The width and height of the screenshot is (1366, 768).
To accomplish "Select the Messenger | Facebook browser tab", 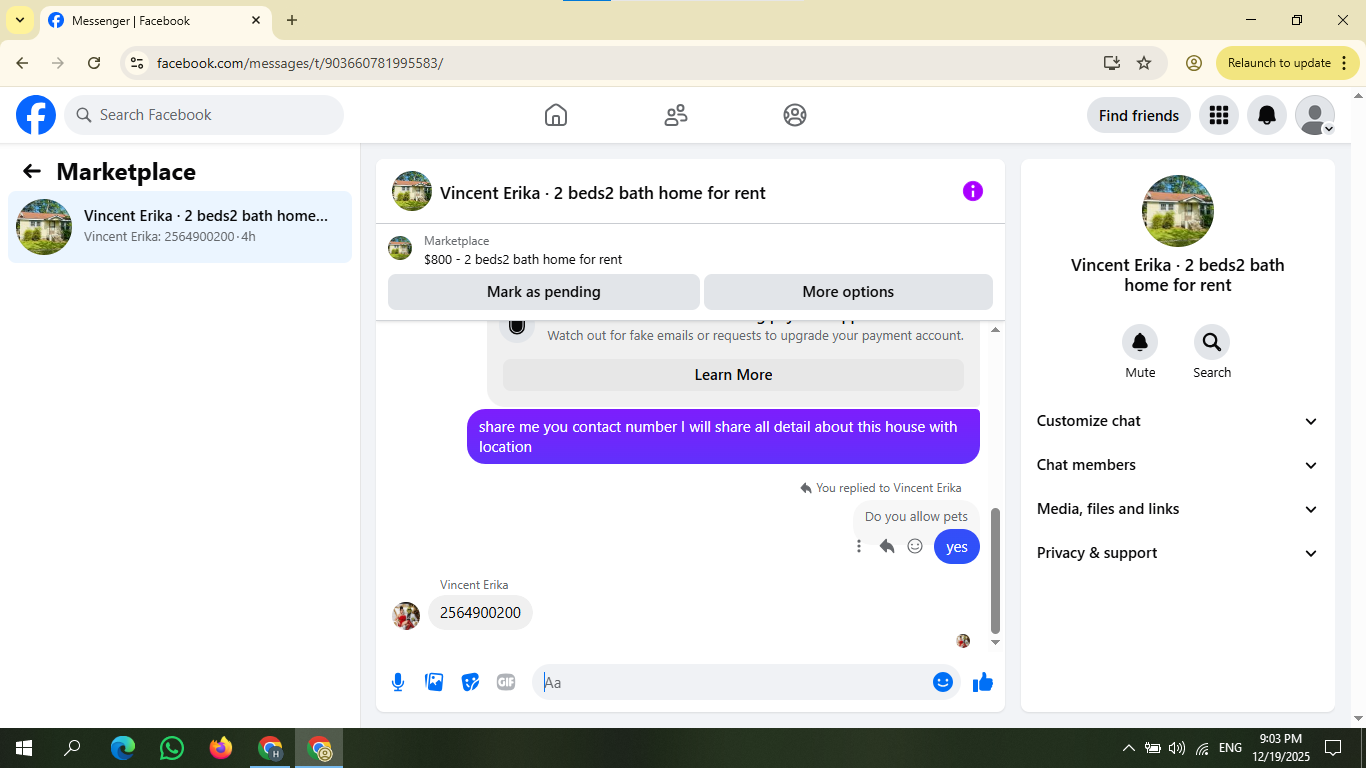I will pos(155,20).
